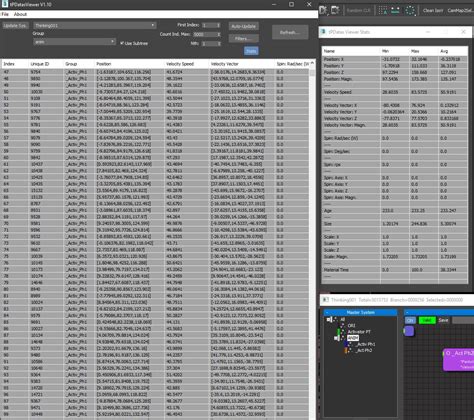Click the tPDataViewer app icon in title bar
474x420 pixels.
(x=5, y=4)
